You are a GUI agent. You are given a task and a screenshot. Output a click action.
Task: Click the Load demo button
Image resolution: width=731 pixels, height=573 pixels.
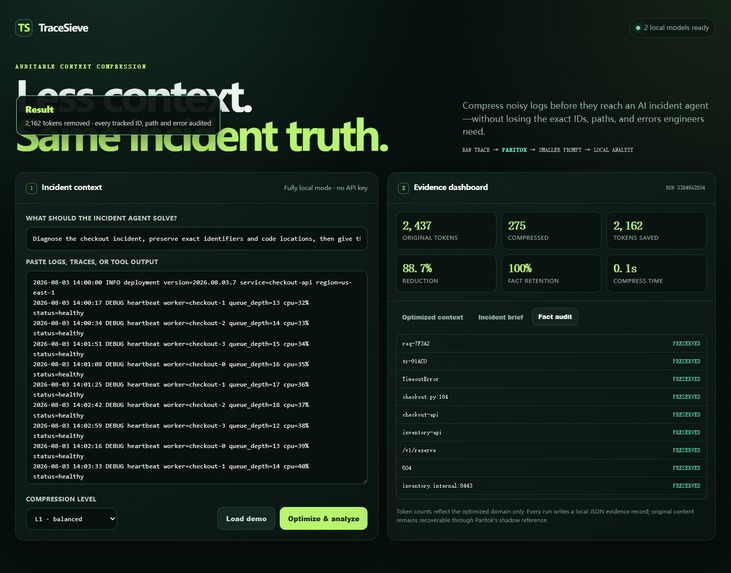246,518
